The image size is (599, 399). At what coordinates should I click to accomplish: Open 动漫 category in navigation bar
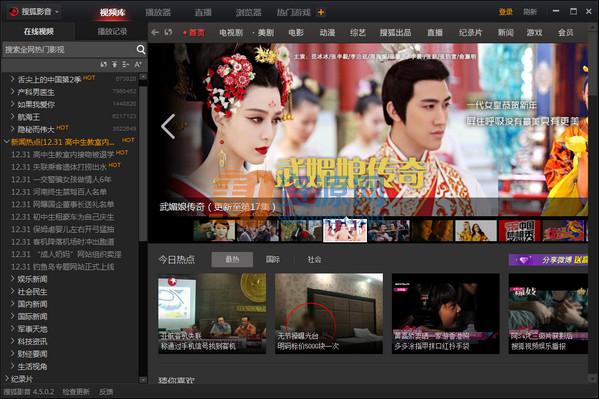coord(327,33)
